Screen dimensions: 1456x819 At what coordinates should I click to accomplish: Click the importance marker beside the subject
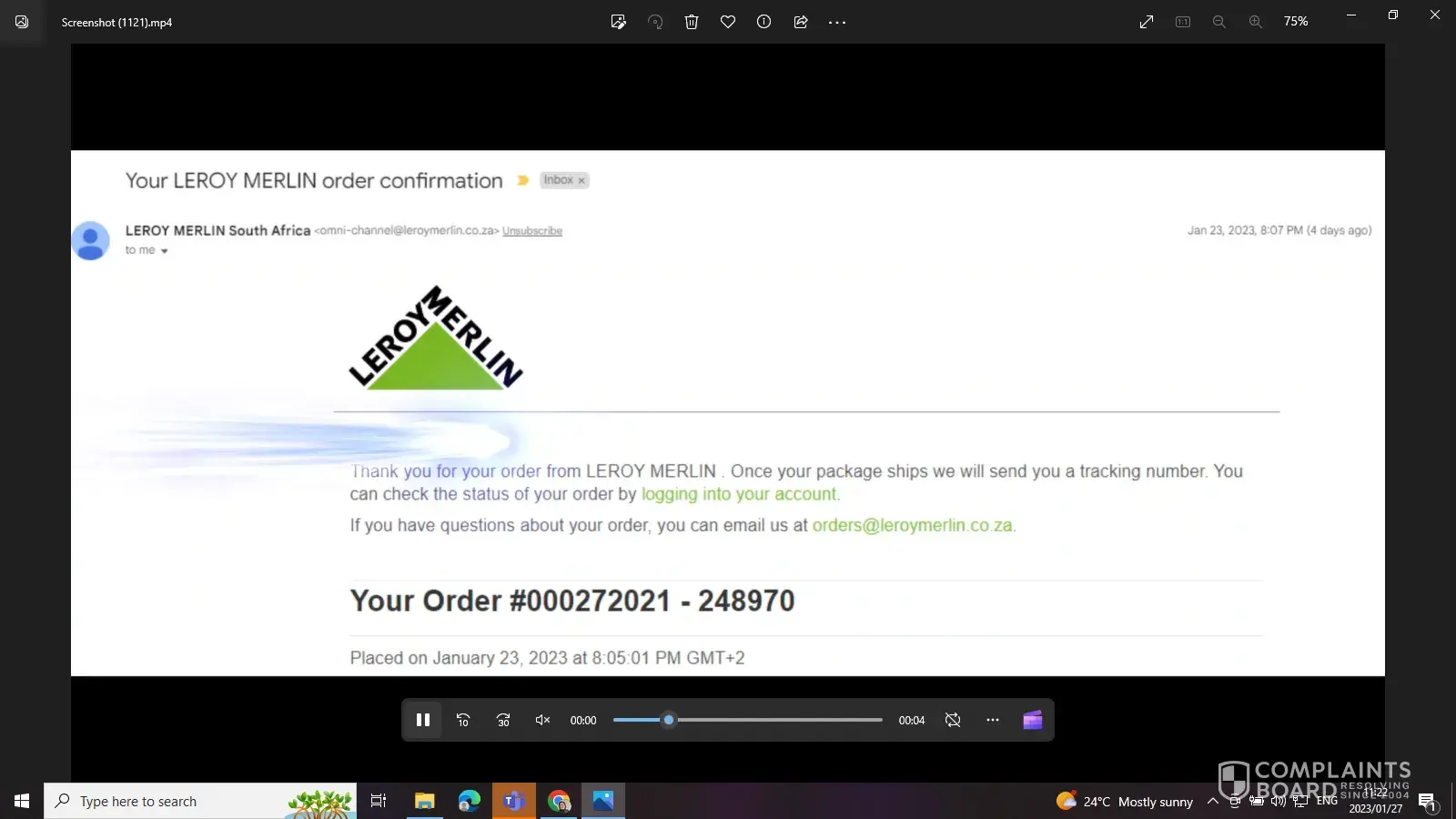coord(522,180)
